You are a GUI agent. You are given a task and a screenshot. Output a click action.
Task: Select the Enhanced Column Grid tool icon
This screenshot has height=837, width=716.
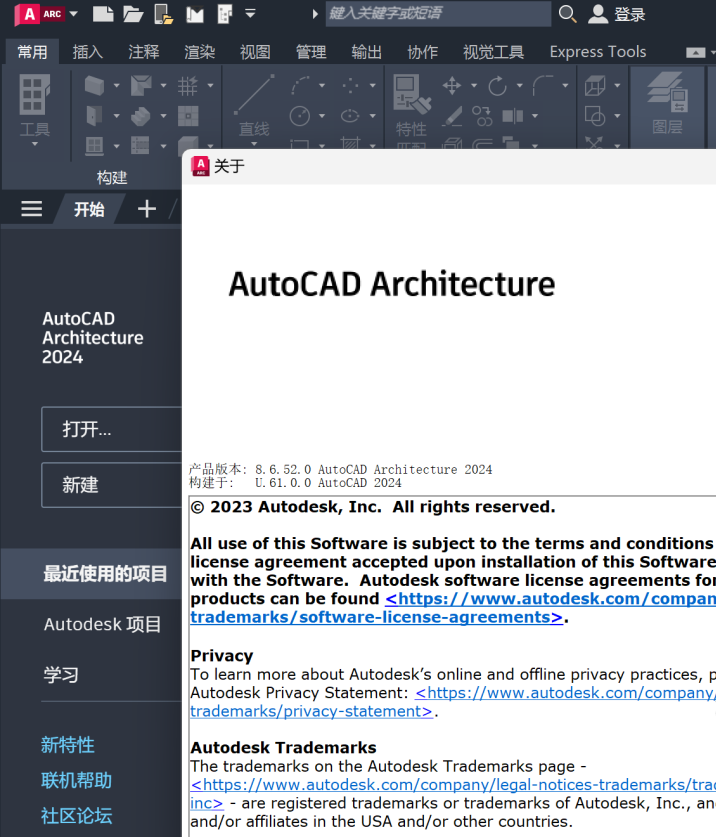(x=187, y=85)
